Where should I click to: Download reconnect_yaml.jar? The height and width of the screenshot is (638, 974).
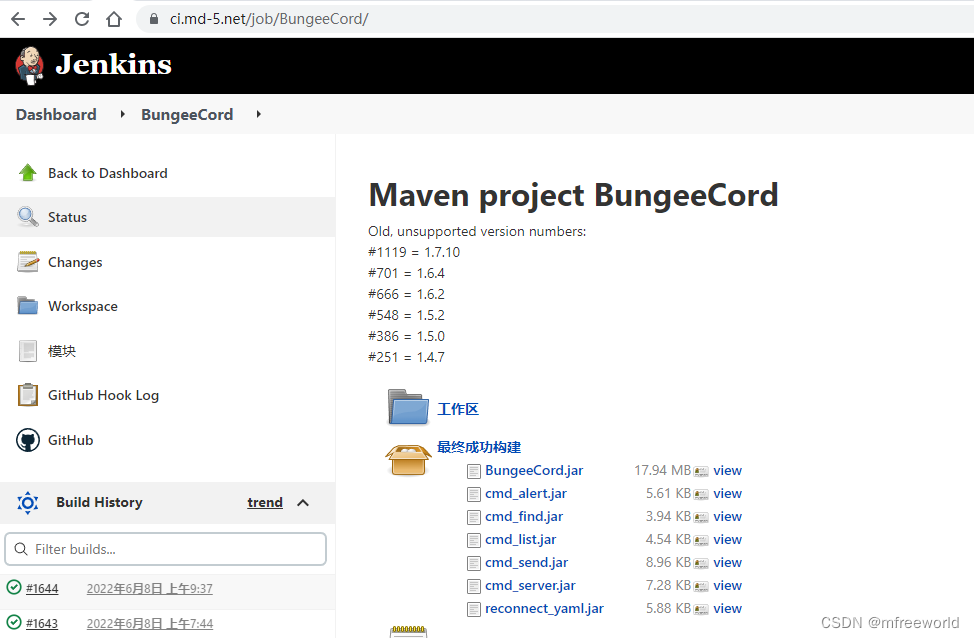544,608
